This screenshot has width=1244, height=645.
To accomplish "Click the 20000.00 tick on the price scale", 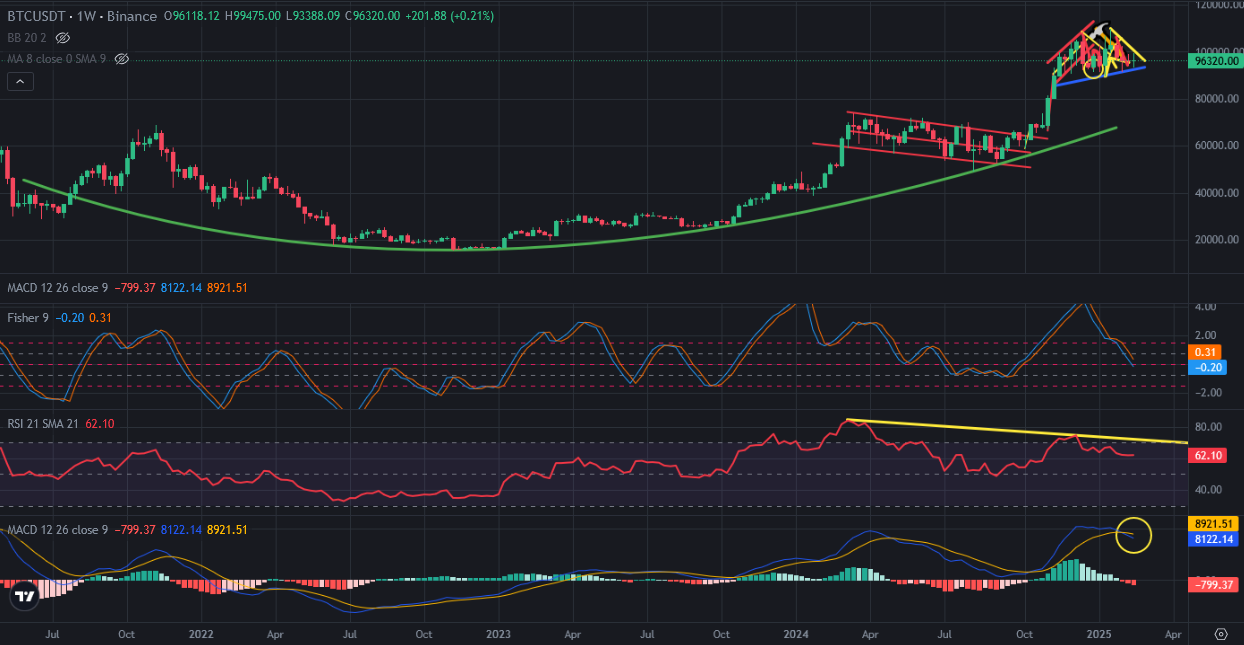I will point(1217,239).
